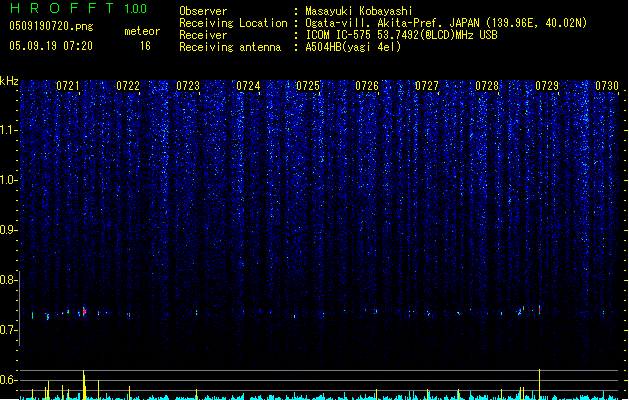Select the A504HB(yagi 4el) antenna text
The width and height of the screenshot is (629, 400).
(353, 47)
